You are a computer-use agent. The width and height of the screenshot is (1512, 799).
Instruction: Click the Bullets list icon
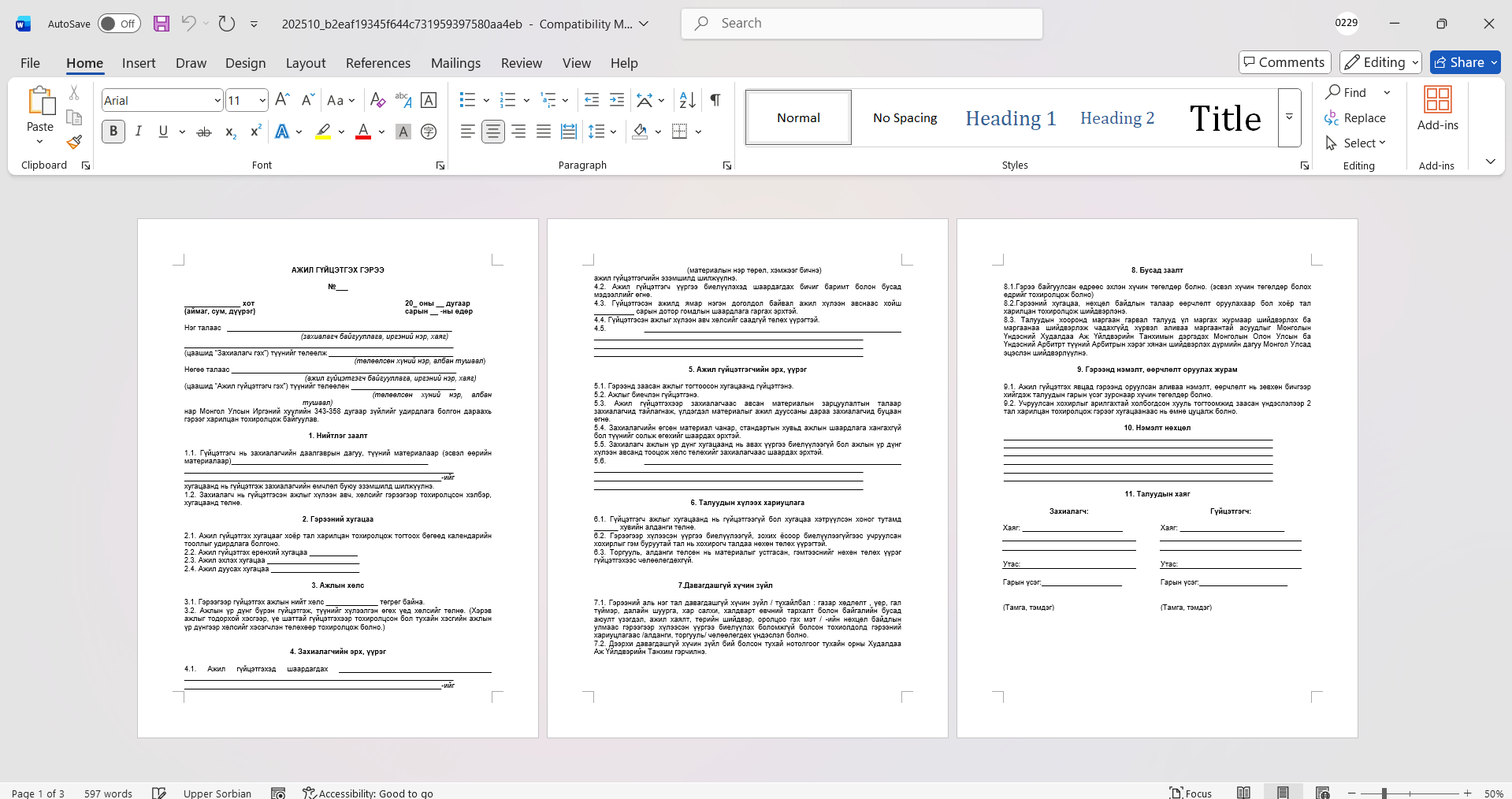coord(467,100)
